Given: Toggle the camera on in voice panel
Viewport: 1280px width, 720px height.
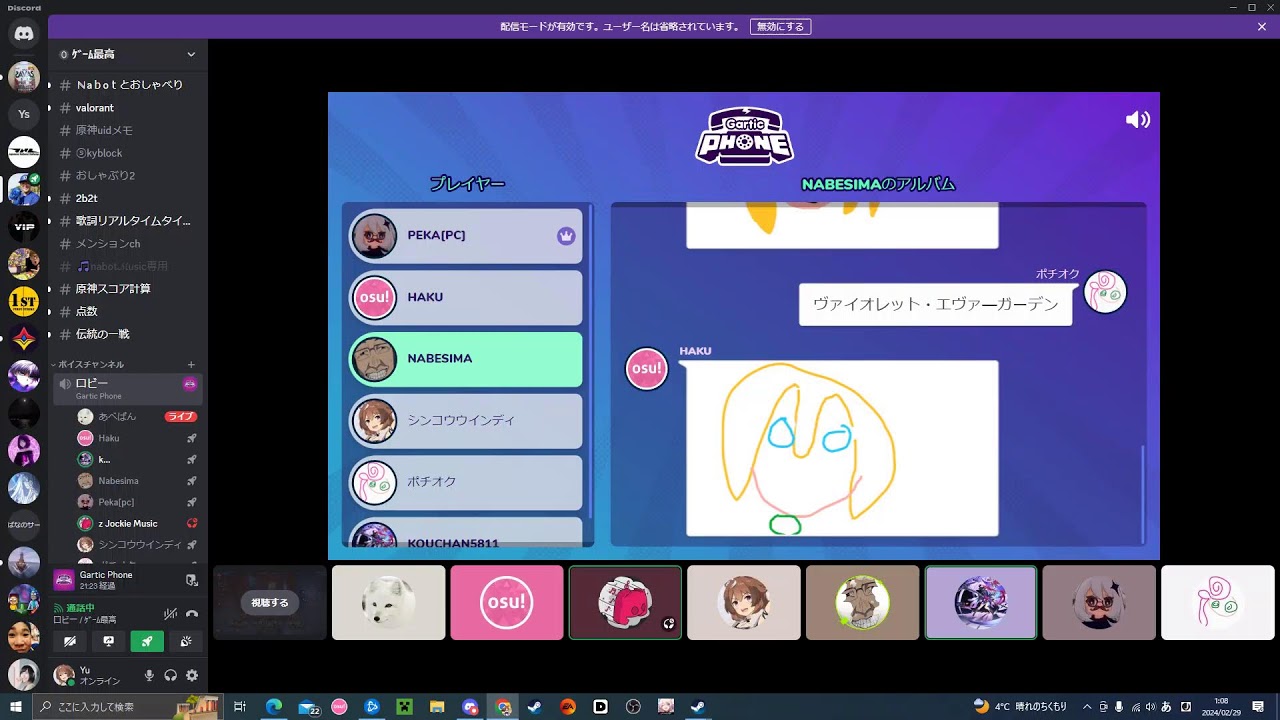Looking at the screenshot, I should tap(69, 642).
